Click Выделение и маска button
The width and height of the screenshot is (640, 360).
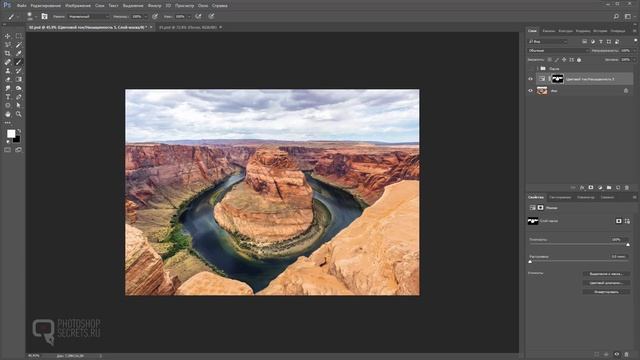pos(606,274)
